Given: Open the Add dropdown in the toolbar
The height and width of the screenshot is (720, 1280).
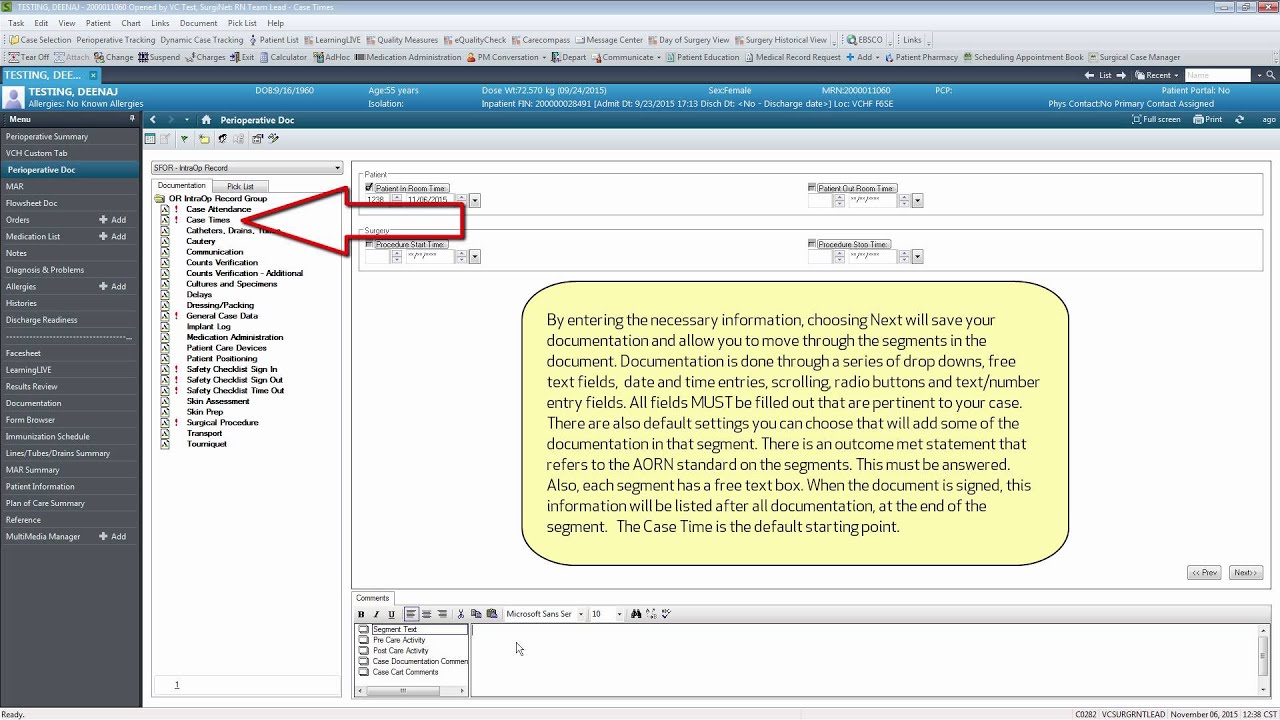Looking at the screenshot, I should pos(864,57).
